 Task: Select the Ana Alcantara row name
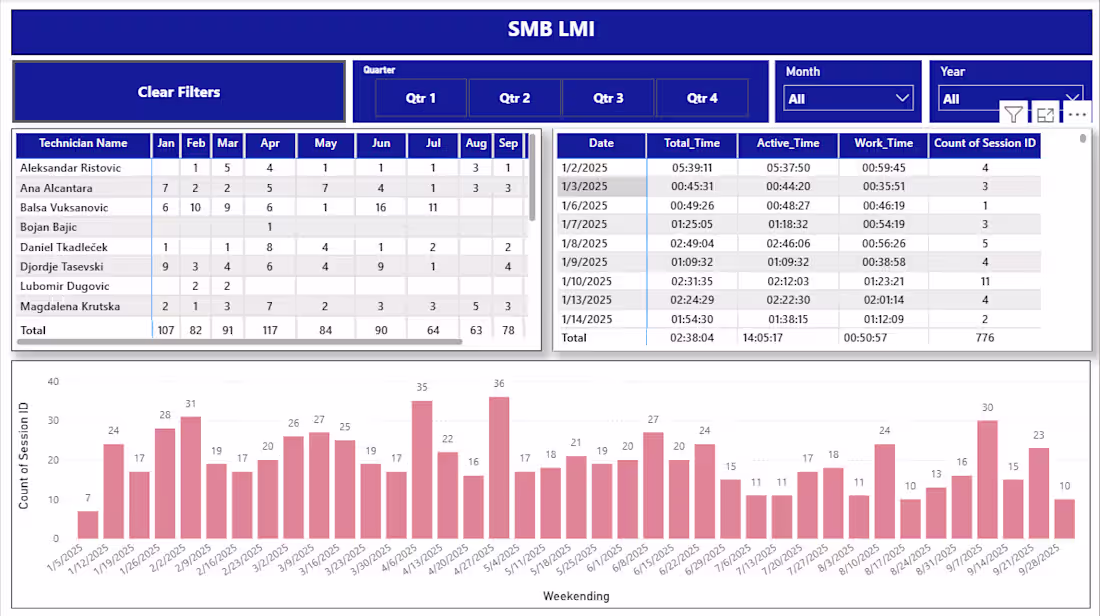point(56,188)
